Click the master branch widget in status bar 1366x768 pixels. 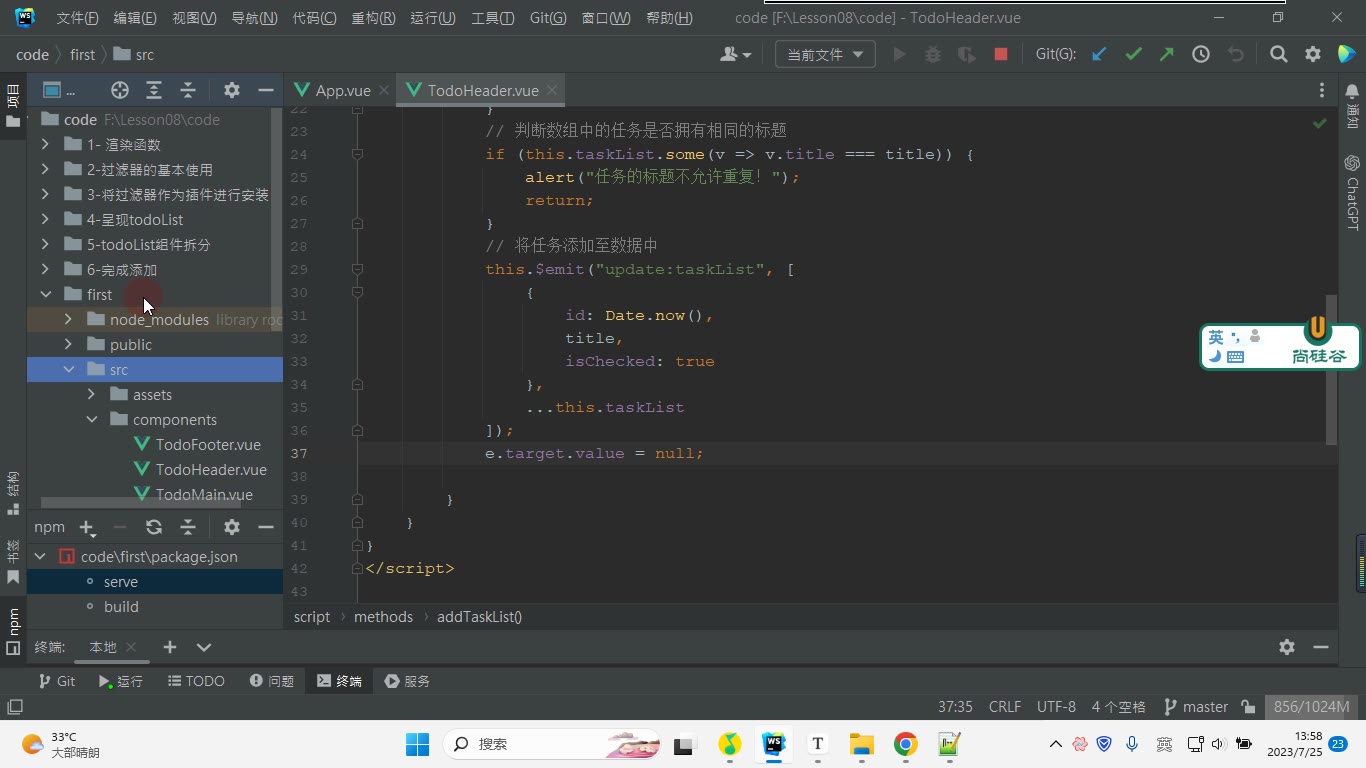[1196, 707]
